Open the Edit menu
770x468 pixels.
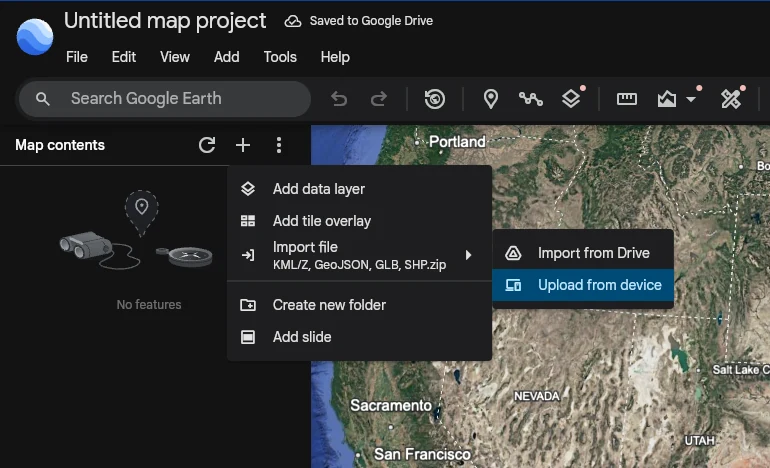tap(123, 57)
